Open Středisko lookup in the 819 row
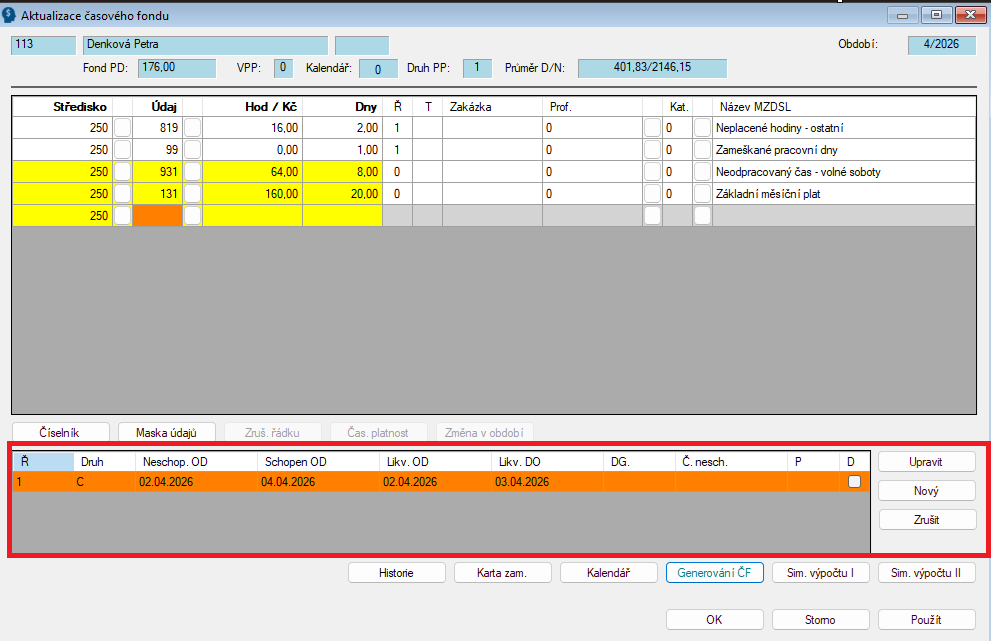 (123, 128)
